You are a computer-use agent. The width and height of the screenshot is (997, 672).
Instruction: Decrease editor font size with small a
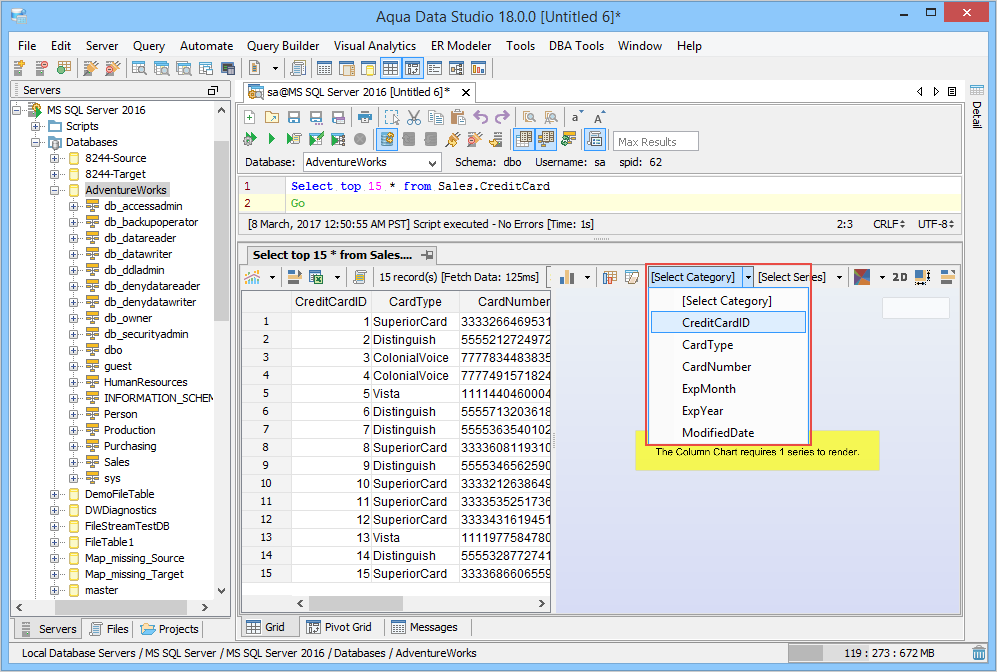[576, 118]
